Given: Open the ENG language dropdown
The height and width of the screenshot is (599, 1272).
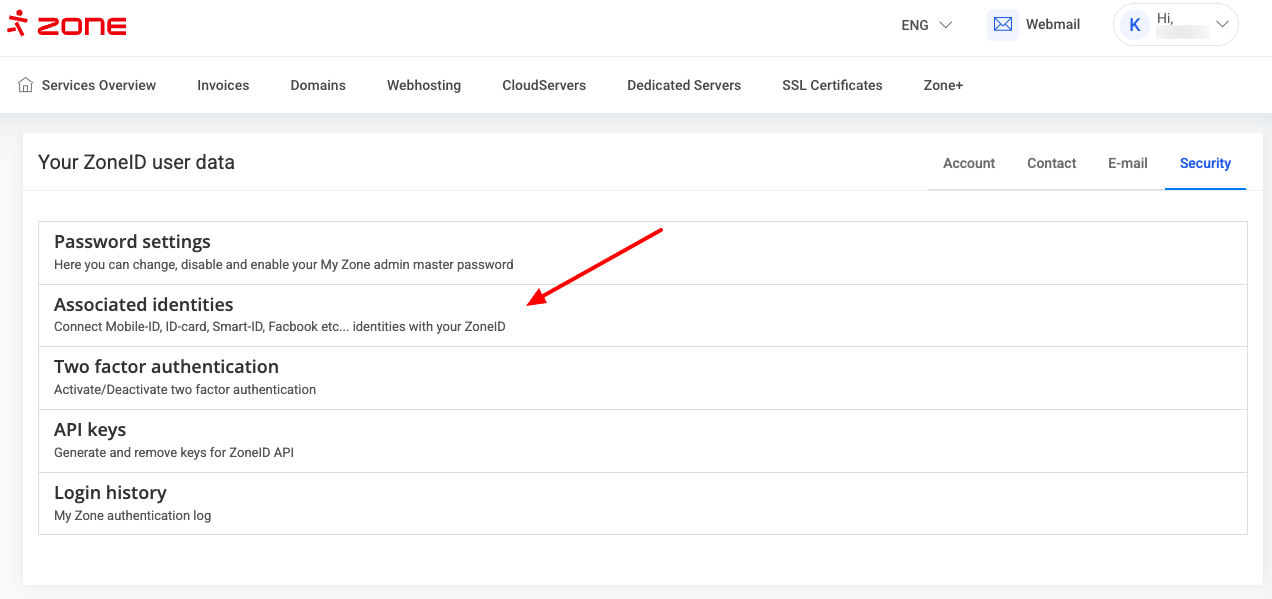Looking at the screenshot, I should click(926, 25).
